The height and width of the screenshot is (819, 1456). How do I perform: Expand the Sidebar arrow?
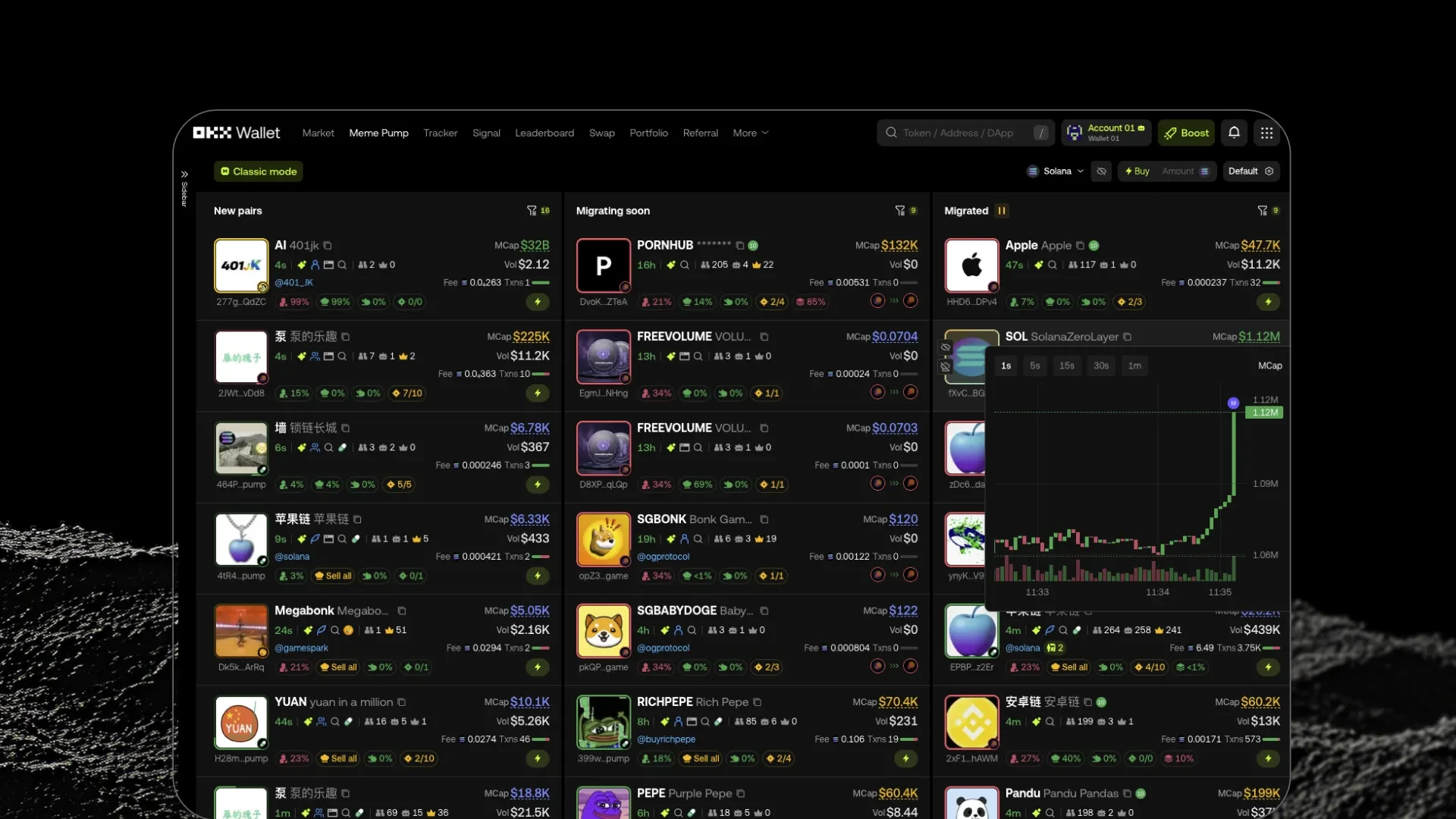click(x=184, y=174)
